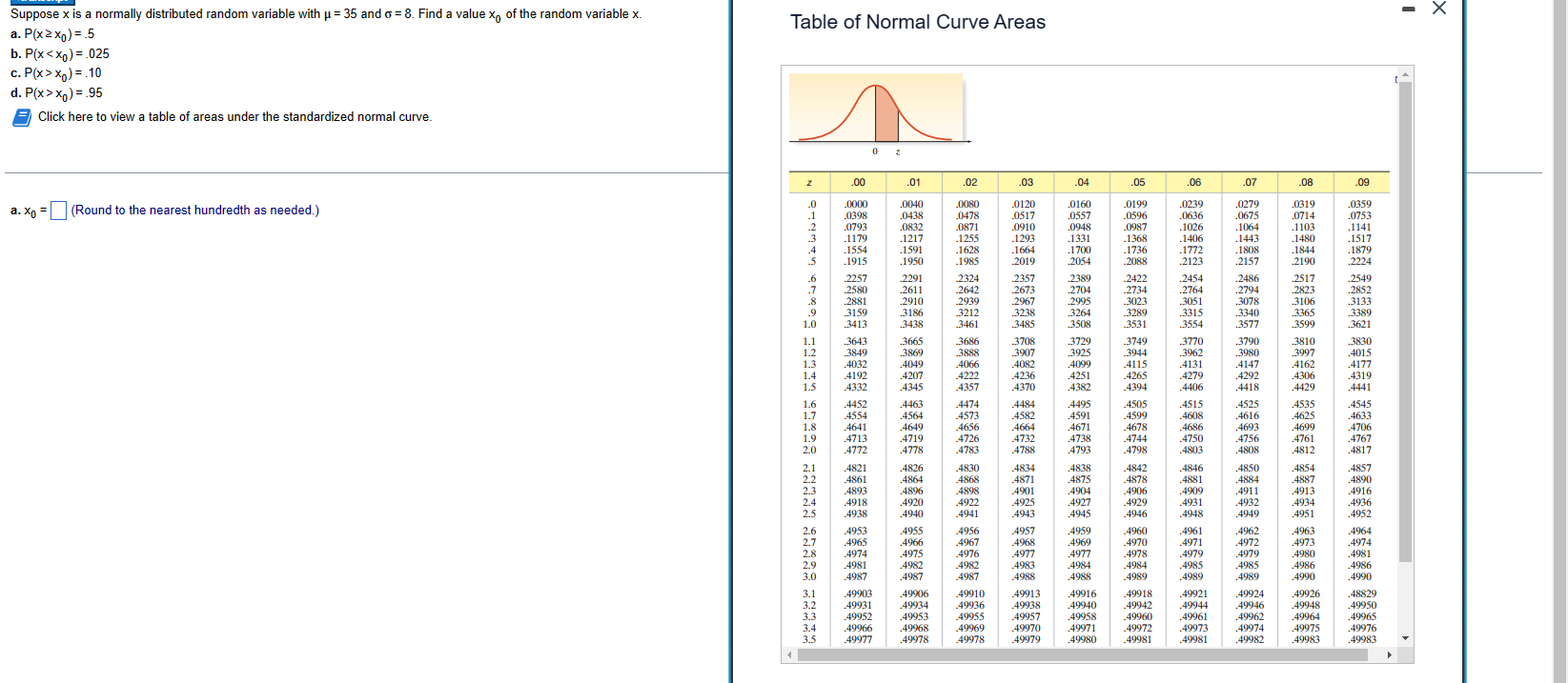Close the Table of Normal Curve Areas popup

(x=1439, y=9)
